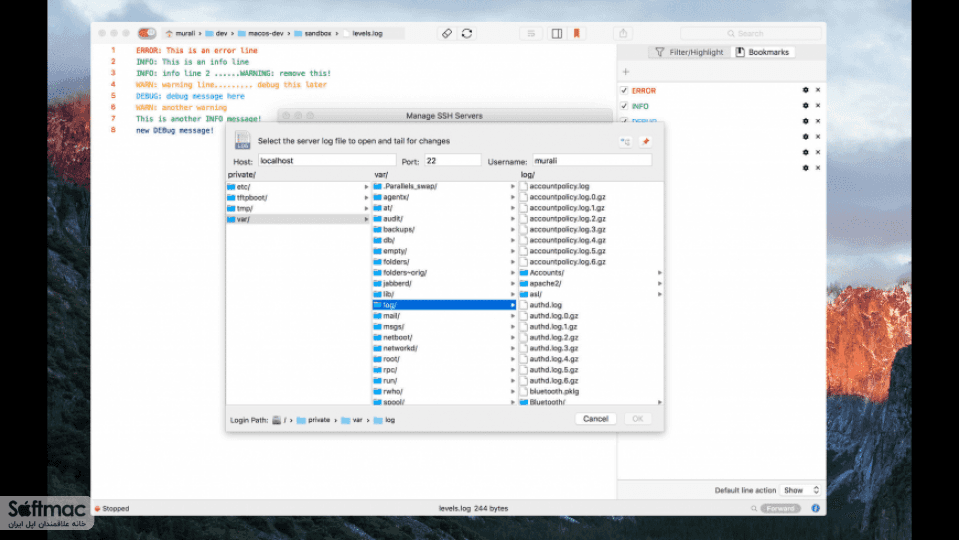Toggle the tail on/off switch in toolbar

tap(147, 33)
